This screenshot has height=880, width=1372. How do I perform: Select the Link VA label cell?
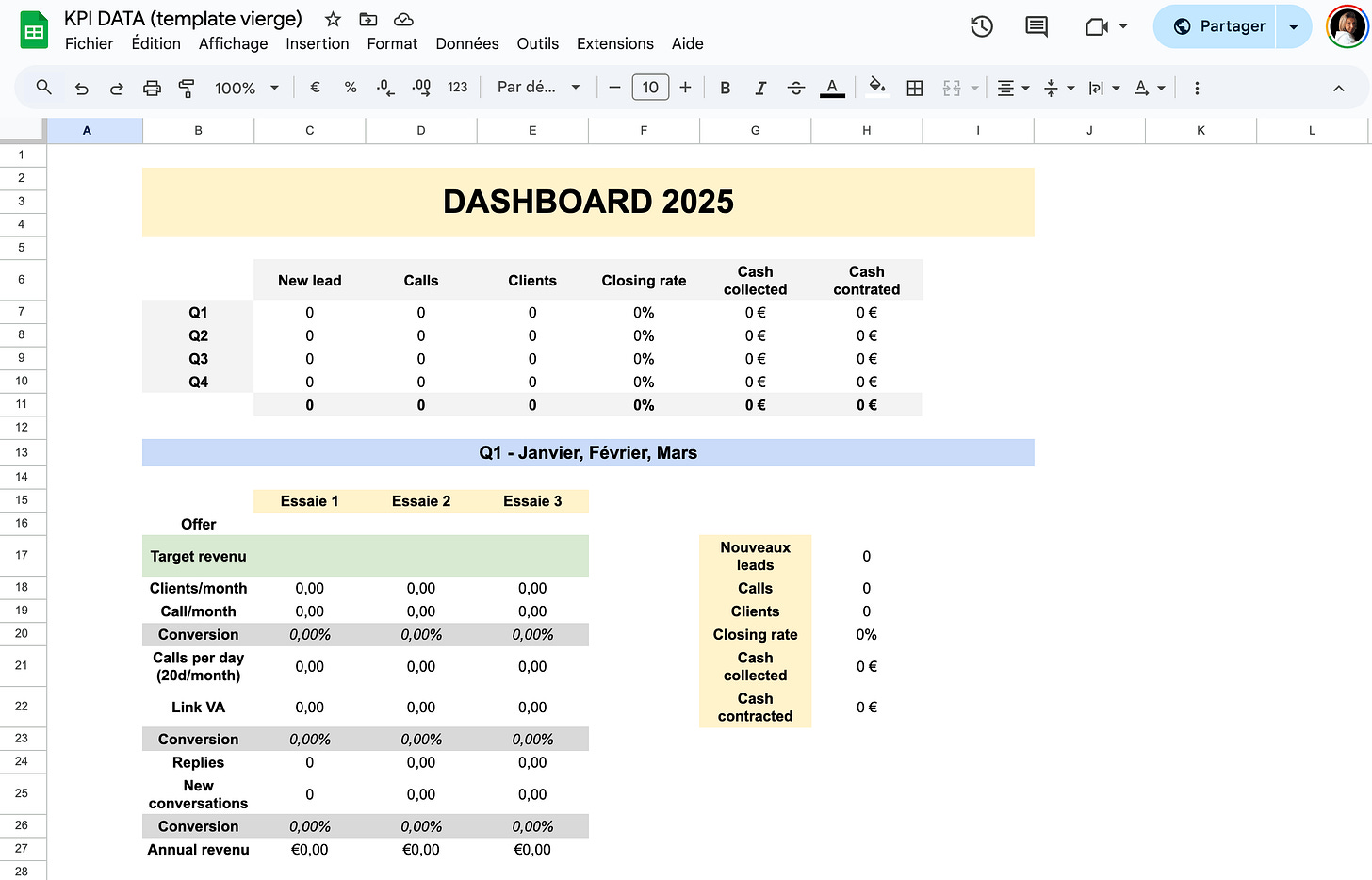(x=198, y=708)
